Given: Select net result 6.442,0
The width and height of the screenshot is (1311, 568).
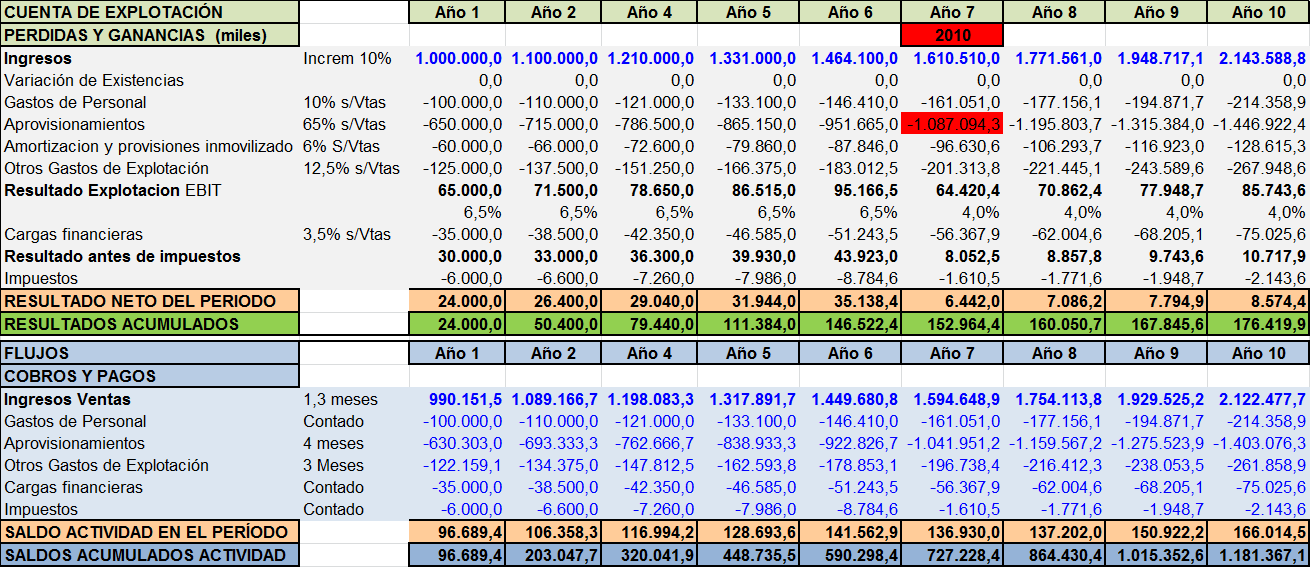Looking at the screenshot, I should click(x=951, y=301).
